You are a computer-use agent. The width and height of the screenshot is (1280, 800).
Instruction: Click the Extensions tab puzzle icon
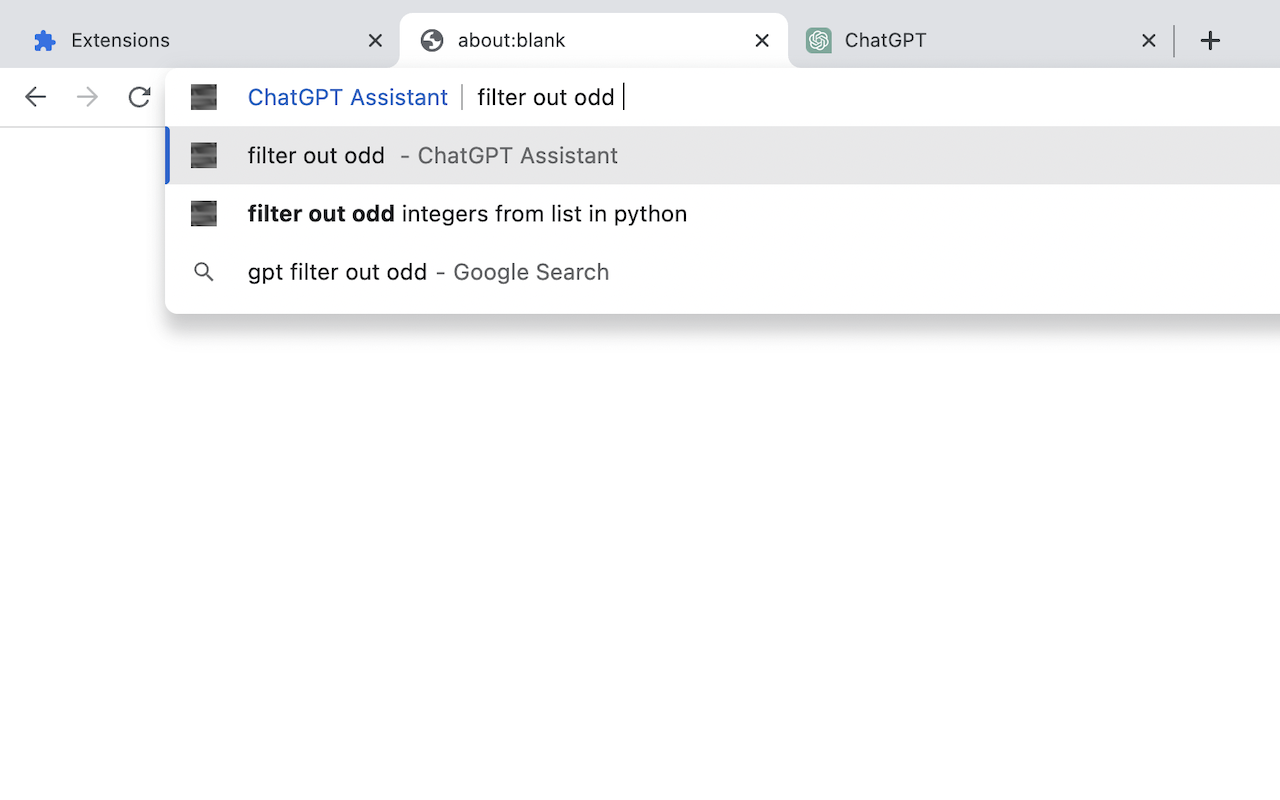(x=44, y=41)
